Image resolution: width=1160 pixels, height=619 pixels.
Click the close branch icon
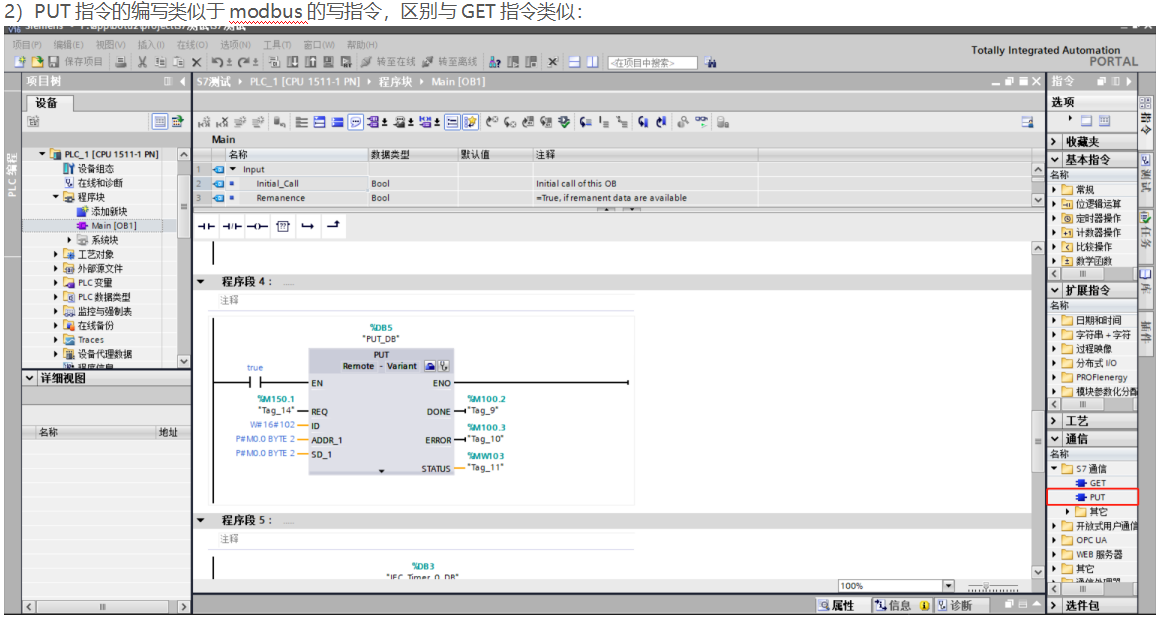[x=332, y=226]
